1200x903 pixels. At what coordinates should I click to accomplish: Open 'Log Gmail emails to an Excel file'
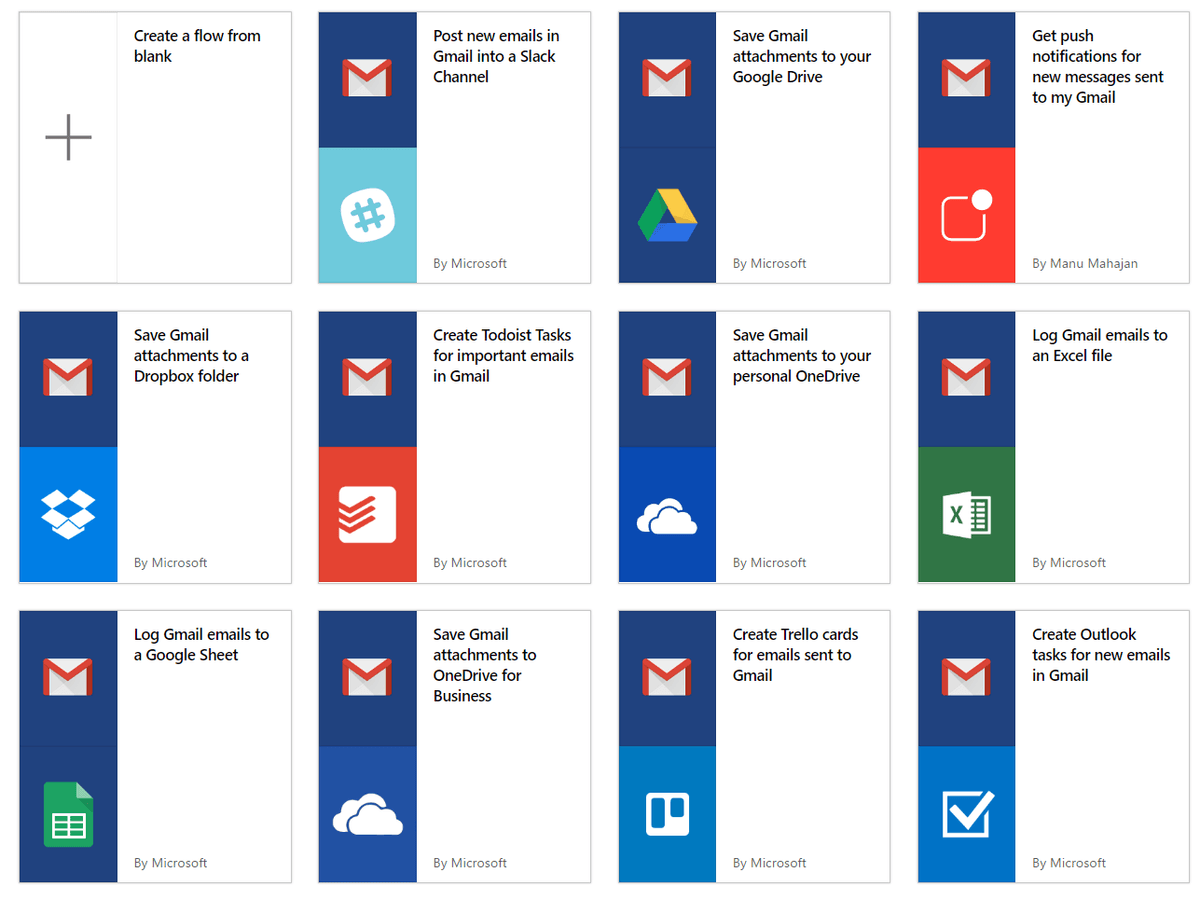[1099, 345]
